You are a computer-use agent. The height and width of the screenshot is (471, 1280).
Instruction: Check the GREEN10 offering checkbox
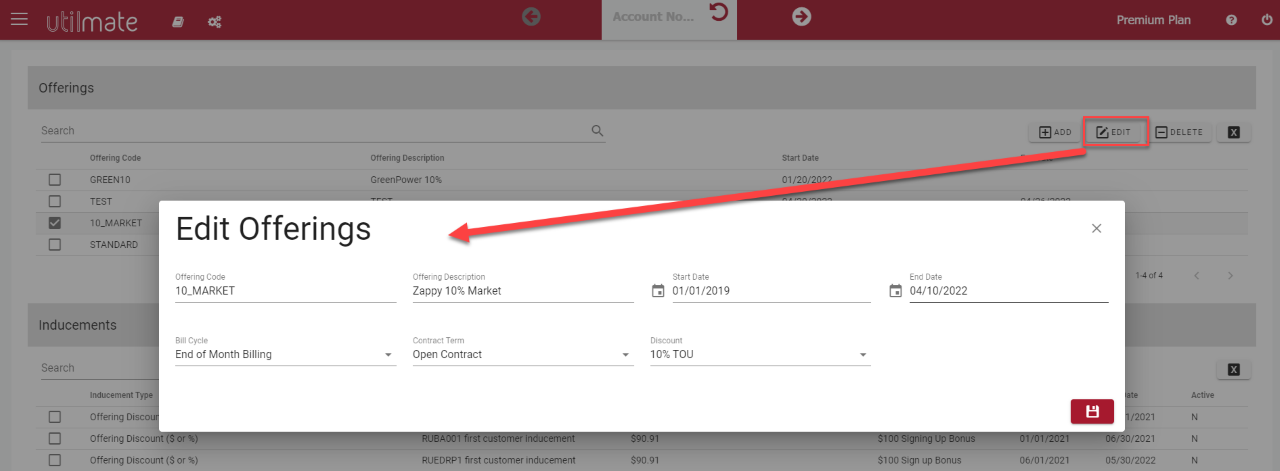(x=55, y=180)
